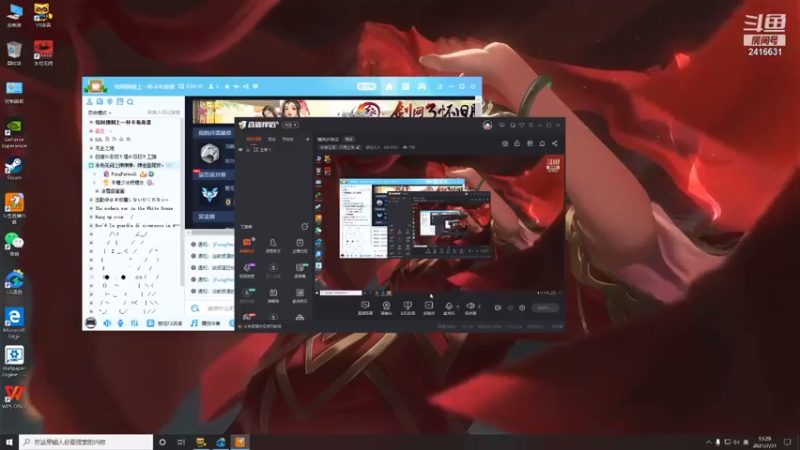Click the share icon in YY title bar
Image resolution: width=800 pixels, height=450 pixels.
(x=246, y=87)
